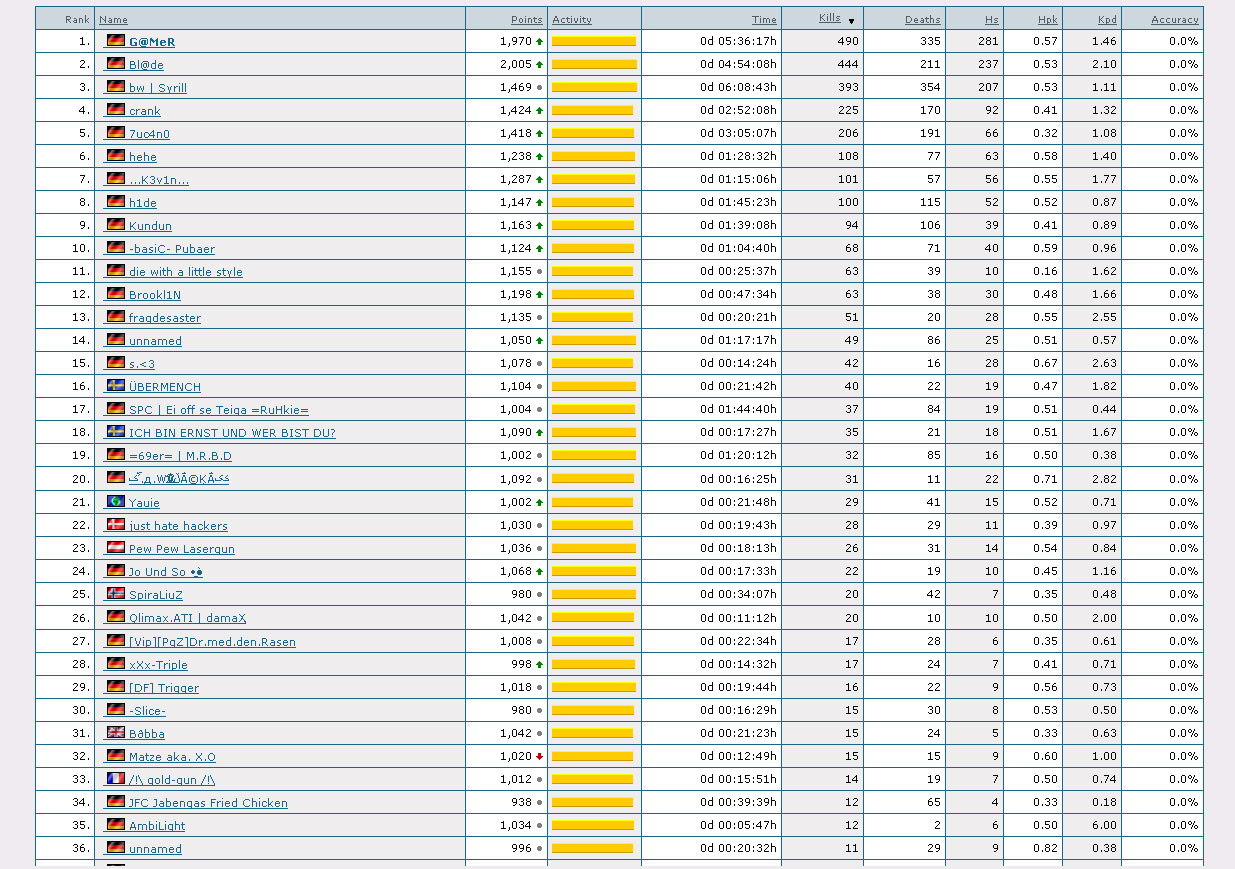Click the Norwegian flag beside SpiraLiuZ
The width and height of the screenshot is (1235, 869).
(x=116, y=594)
